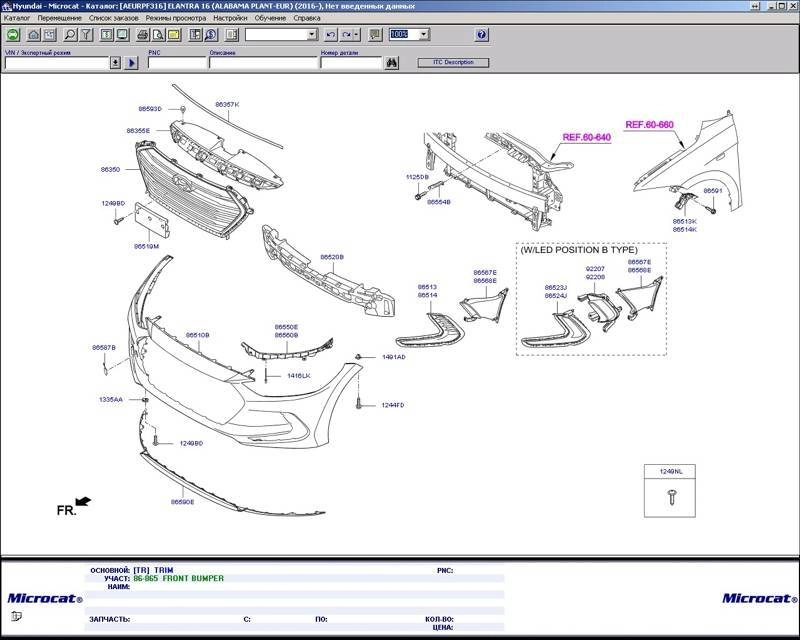Select the 1249NL screw box
This screenshot has height=640, width=800.
670,491
